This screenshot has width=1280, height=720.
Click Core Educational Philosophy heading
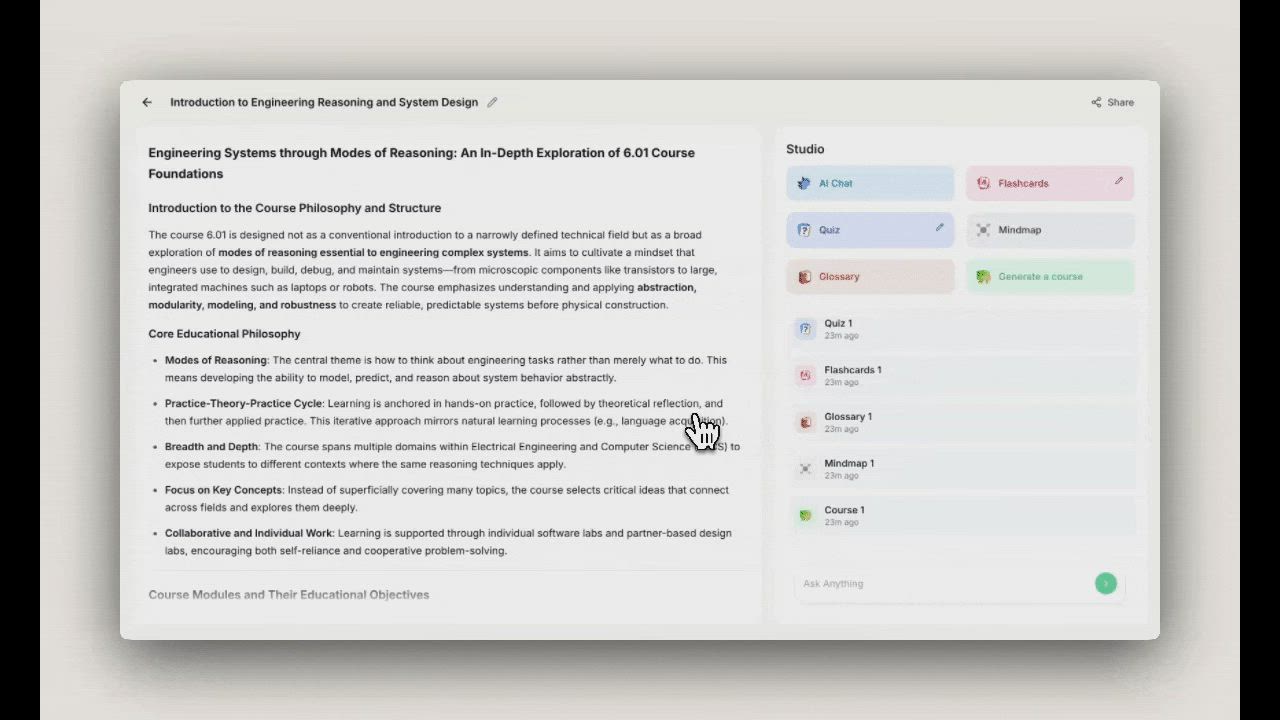225,334
